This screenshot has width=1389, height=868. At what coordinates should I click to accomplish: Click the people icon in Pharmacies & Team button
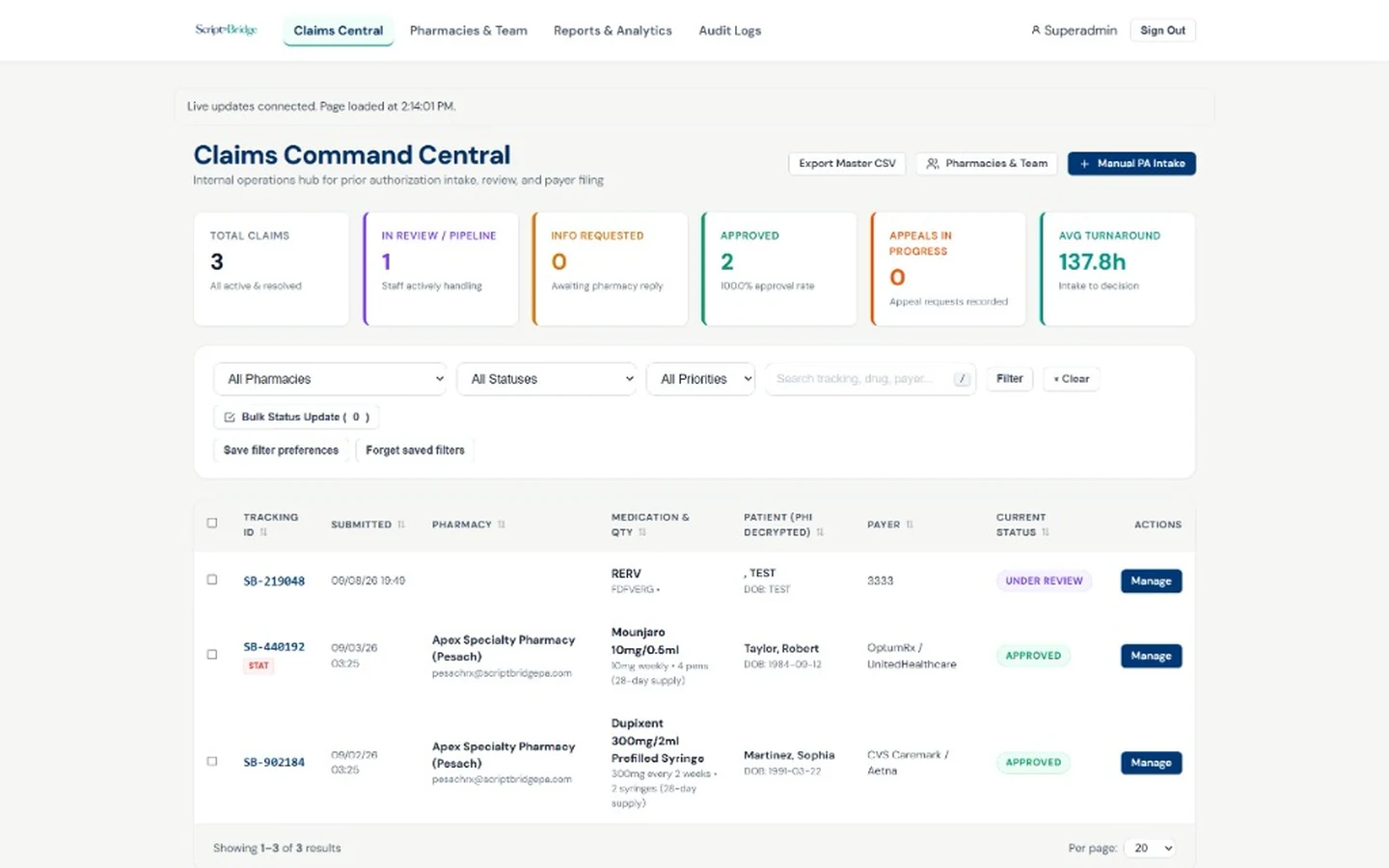(x=933, y=164)
